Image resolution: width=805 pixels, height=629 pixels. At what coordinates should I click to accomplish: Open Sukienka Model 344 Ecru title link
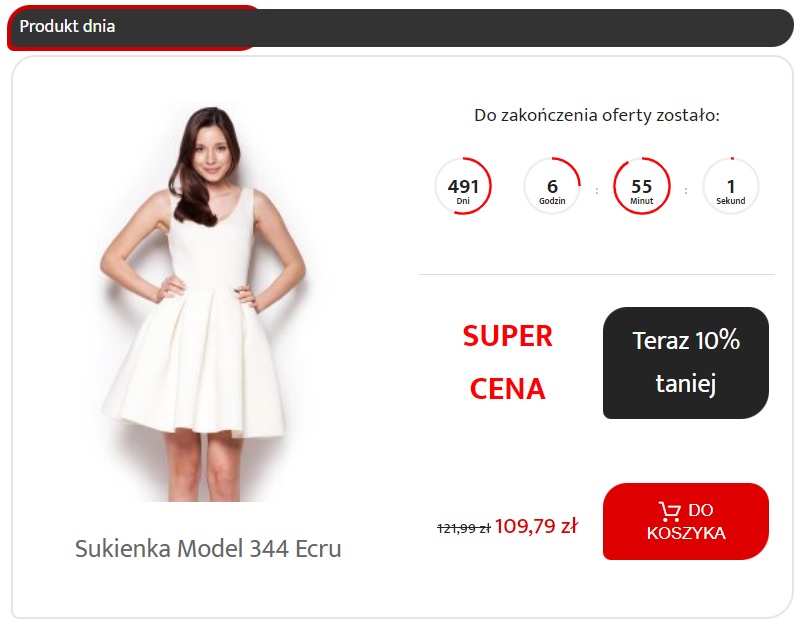pyautogui.click(x=208, y=548)
